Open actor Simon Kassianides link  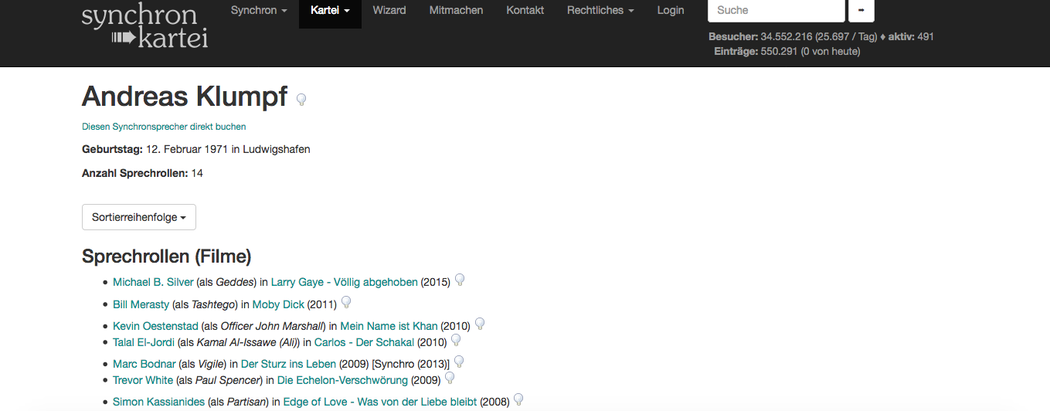pos(159,402)
